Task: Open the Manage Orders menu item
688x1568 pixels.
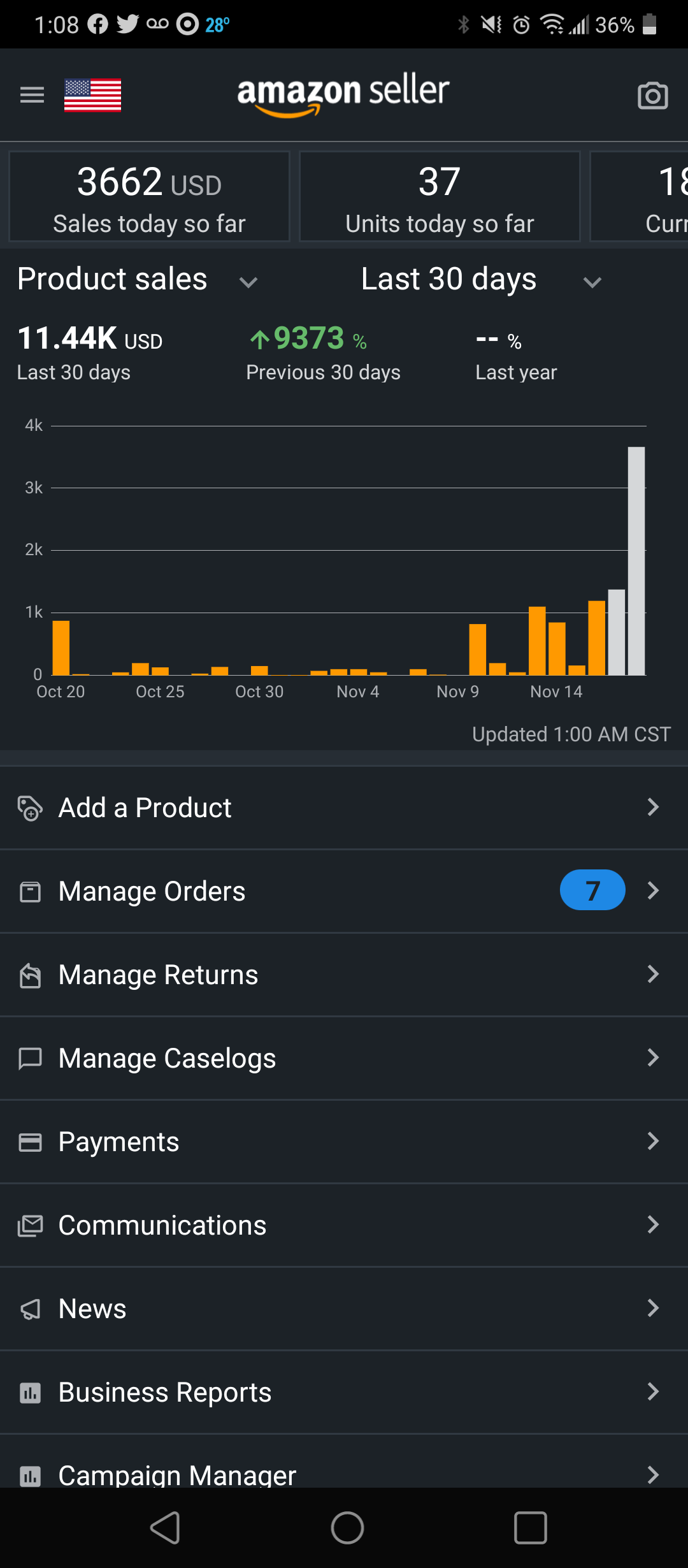Action: click(344, 891)
